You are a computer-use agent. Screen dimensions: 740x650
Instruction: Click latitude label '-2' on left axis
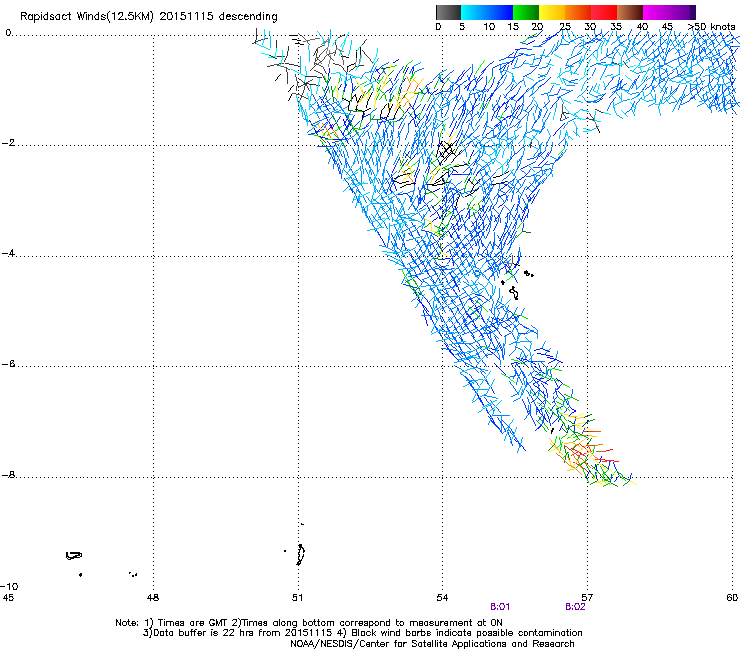point(8,143)
